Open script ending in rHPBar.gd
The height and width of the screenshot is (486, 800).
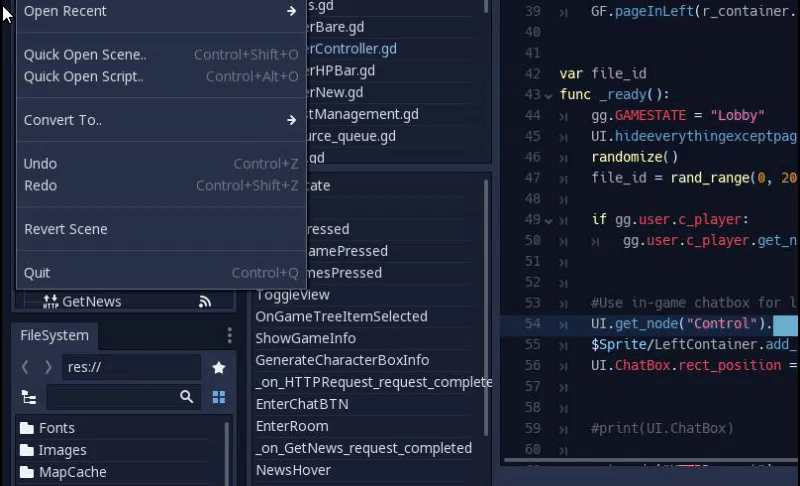pos(341,71)
